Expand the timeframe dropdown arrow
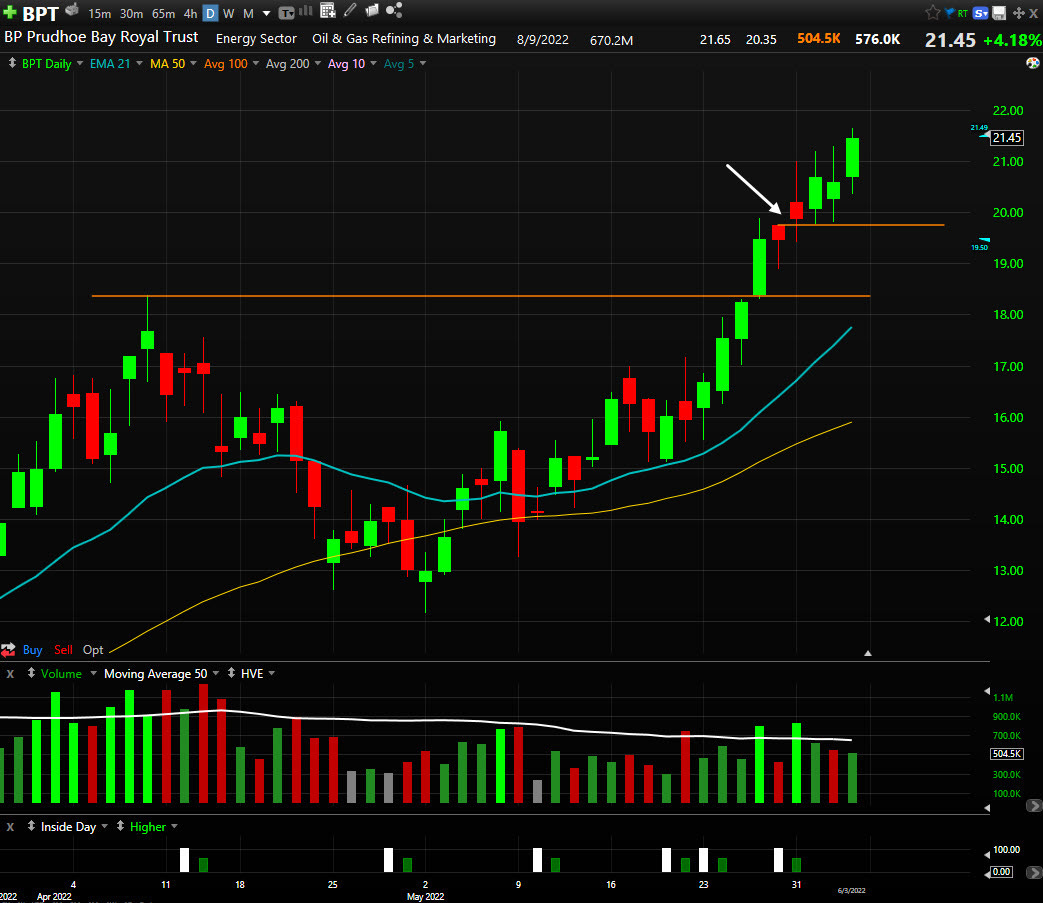 pyautogui.click(x=267, y=13)
